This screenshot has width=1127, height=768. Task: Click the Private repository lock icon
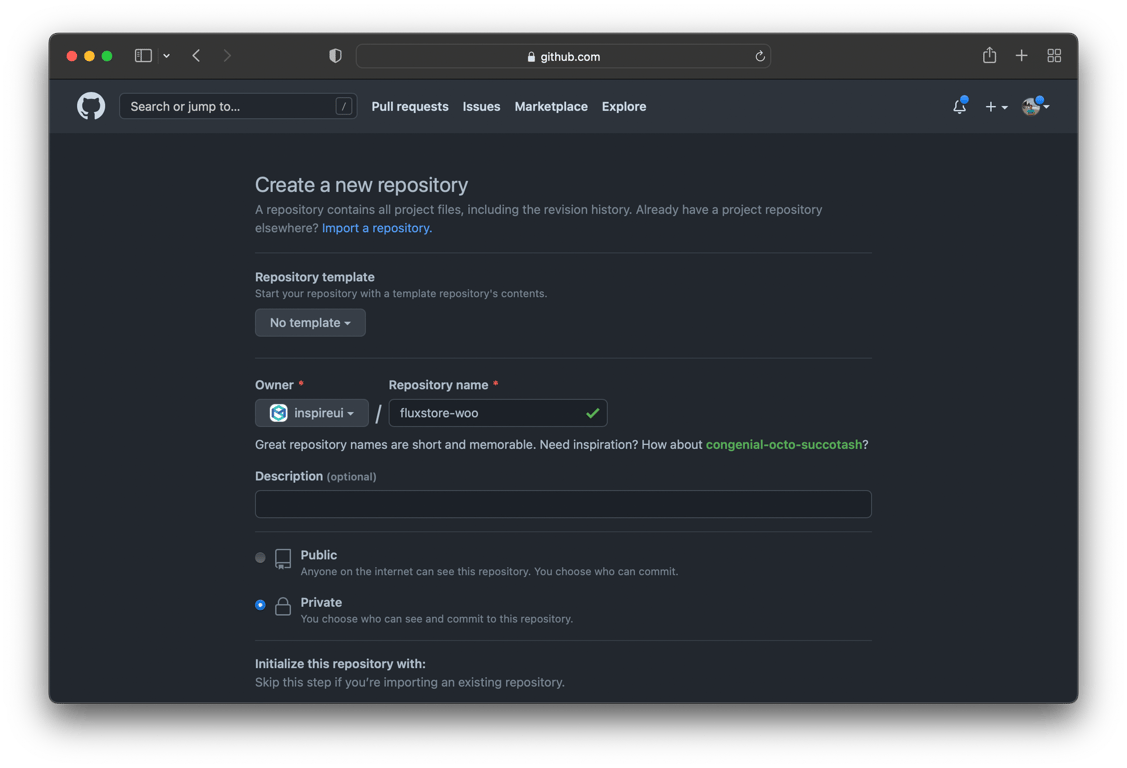(283, 606)
